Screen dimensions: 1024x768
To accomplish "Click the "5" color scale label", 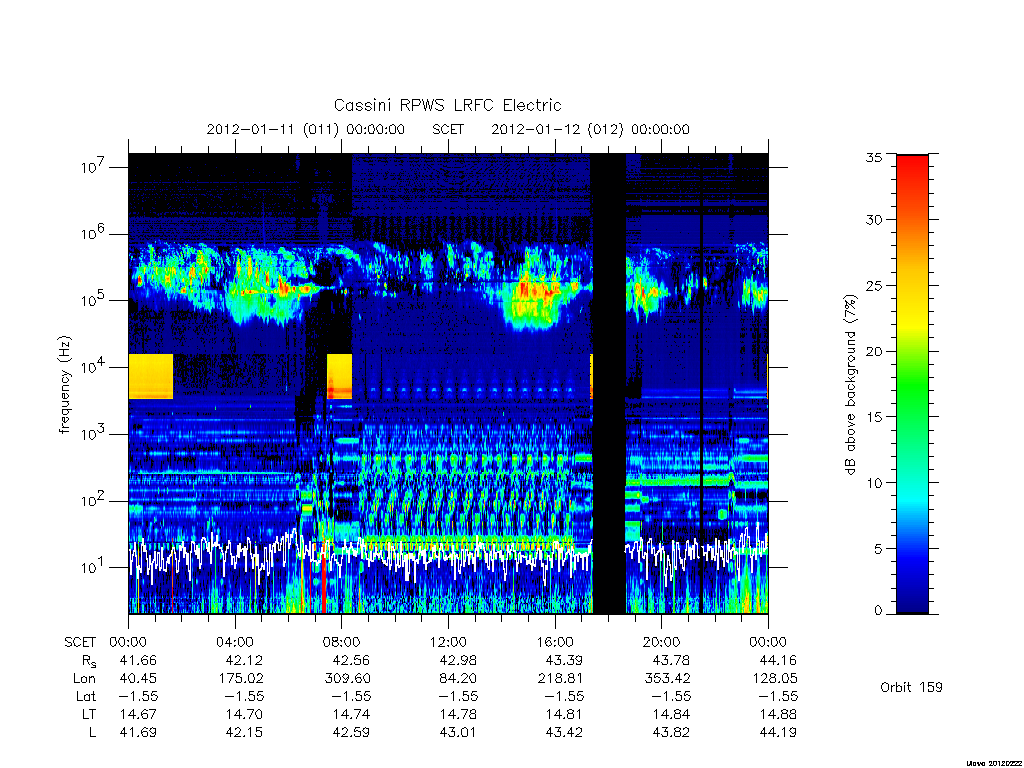I will (878, 549).
